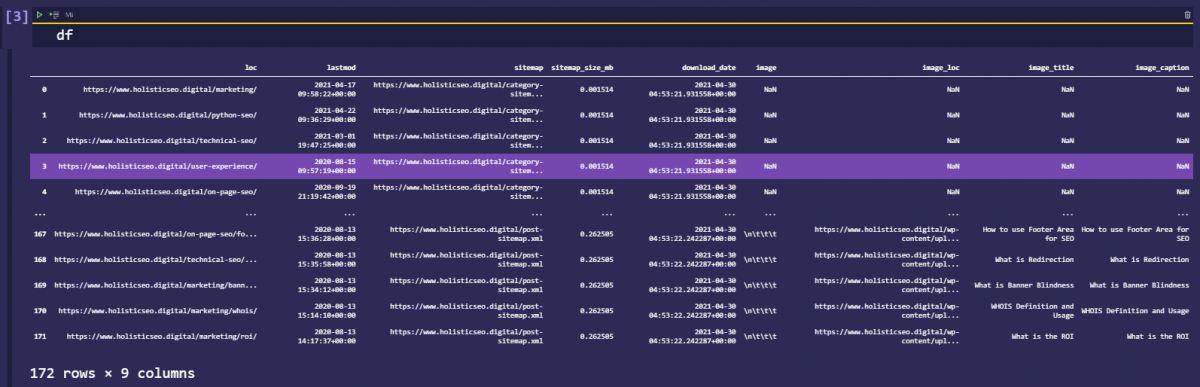Viewport: 1200px width, 387px height.
Task: Click into the df code input
Action: pos(621,35)
